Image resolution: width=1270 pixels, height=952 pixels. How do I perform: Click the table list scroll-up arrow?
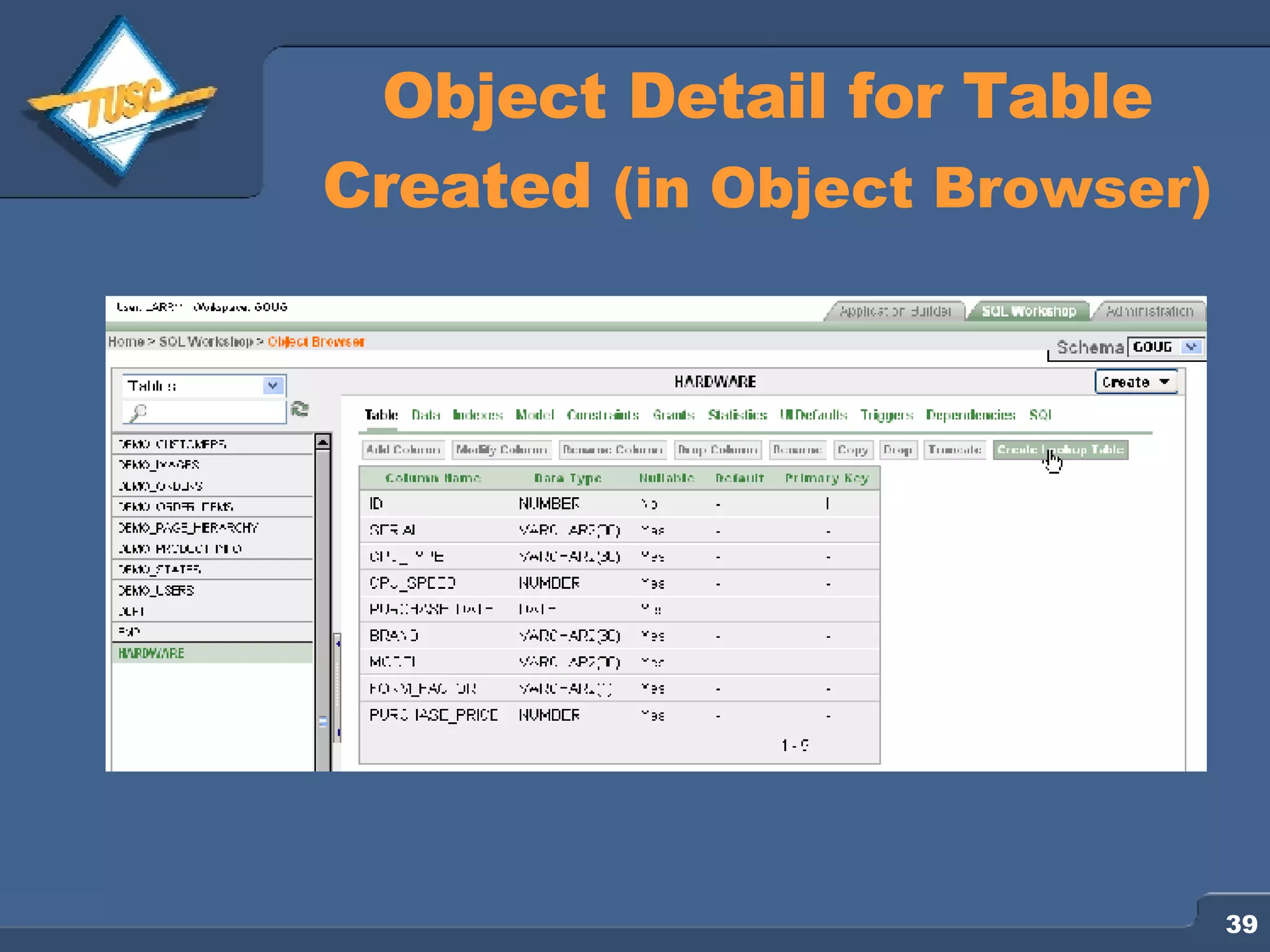[x=322, y=442]
